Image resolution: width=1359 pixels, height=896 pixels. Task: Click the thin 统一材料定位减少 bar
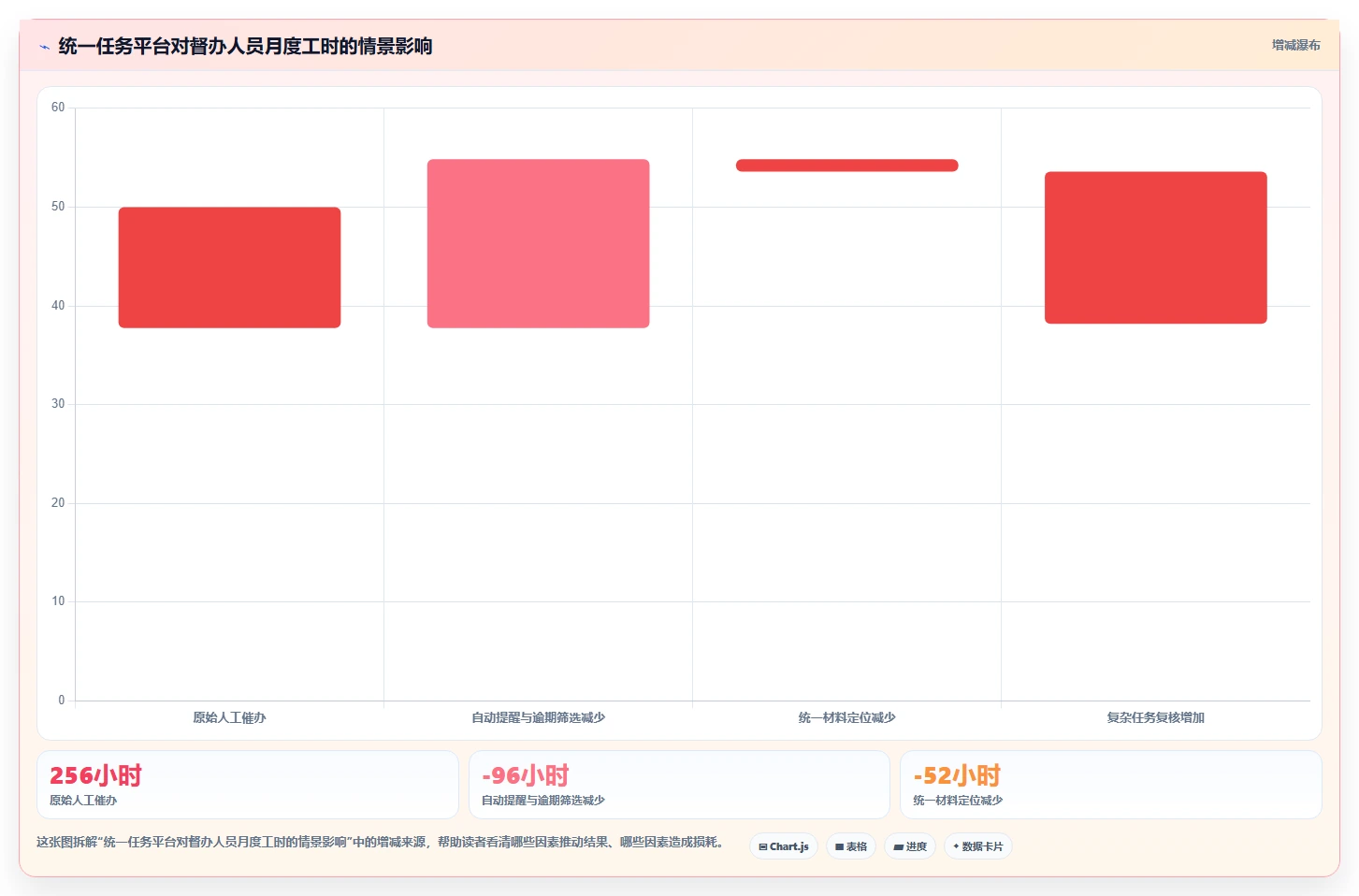click(x=847, y=166)
